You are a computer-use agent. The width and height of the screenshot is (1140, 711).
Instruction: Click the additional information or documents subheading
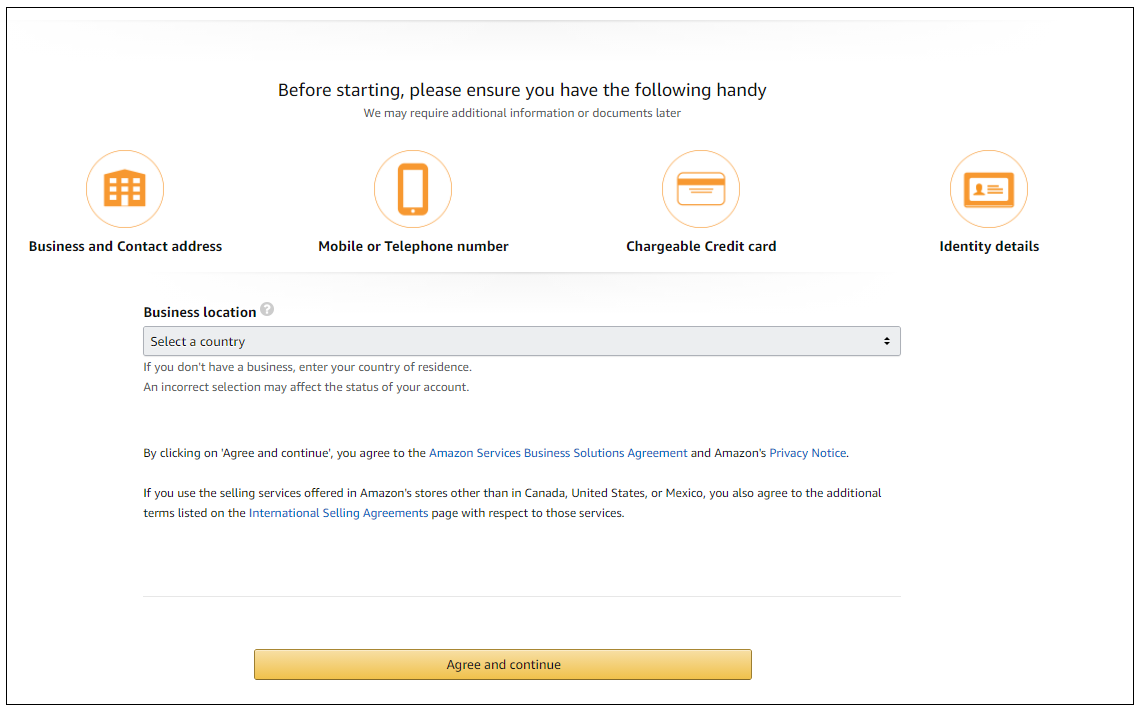coord(522,113)
